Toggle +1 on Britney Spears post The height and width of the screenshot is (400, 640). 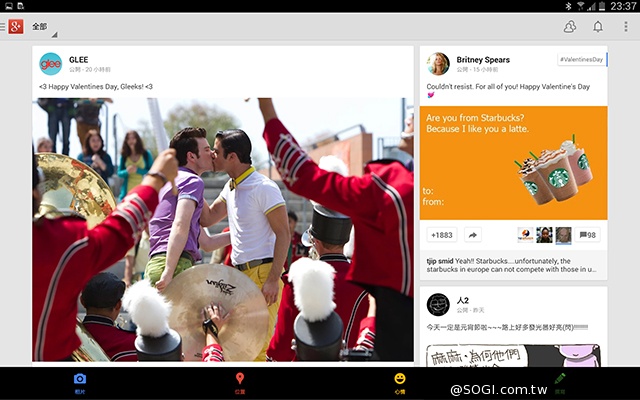coord(442,235)
